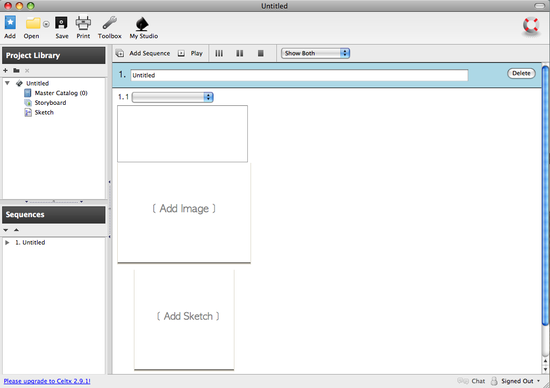This screenshot has width=550, height=388.
Task: Click the vertical scrollbar thumb
Action: pos(545,195)
